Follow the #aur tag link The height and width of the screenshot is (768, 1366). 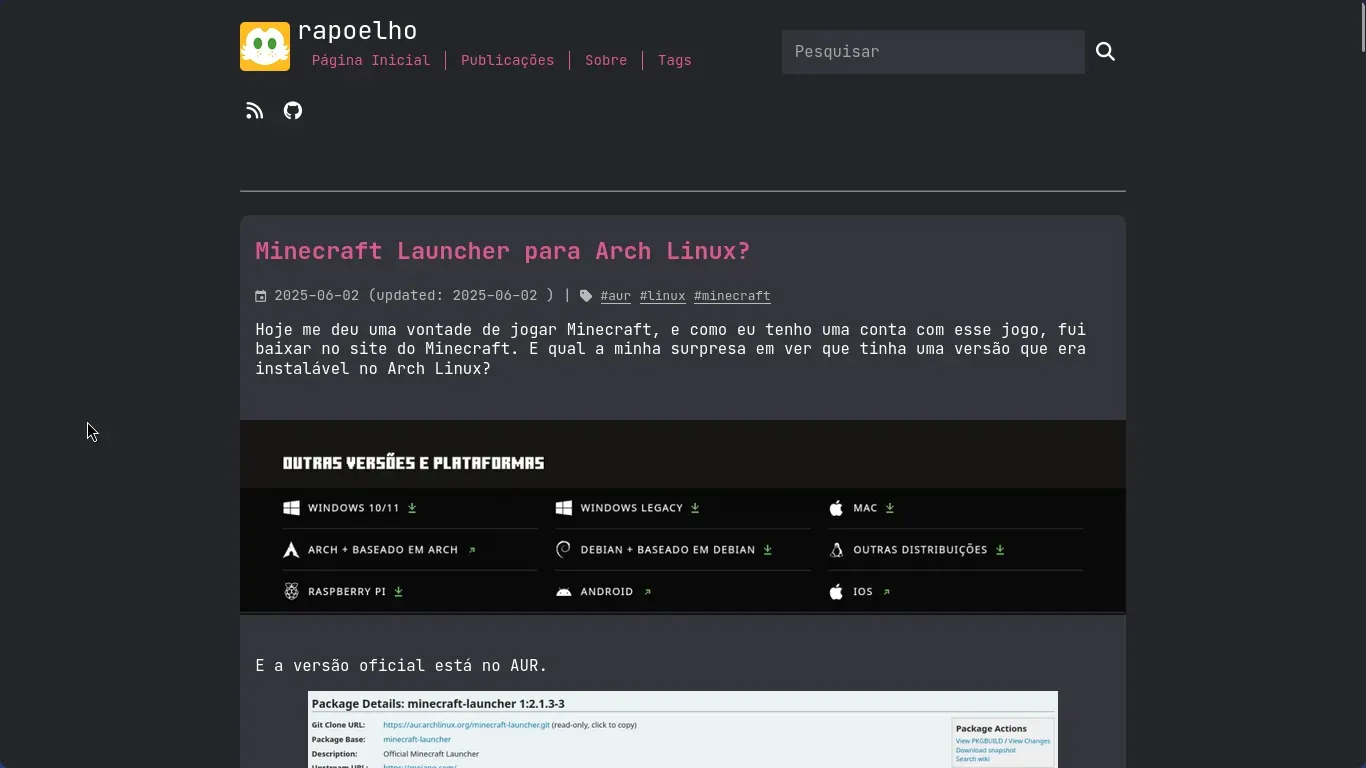click(x=616, y=296)
